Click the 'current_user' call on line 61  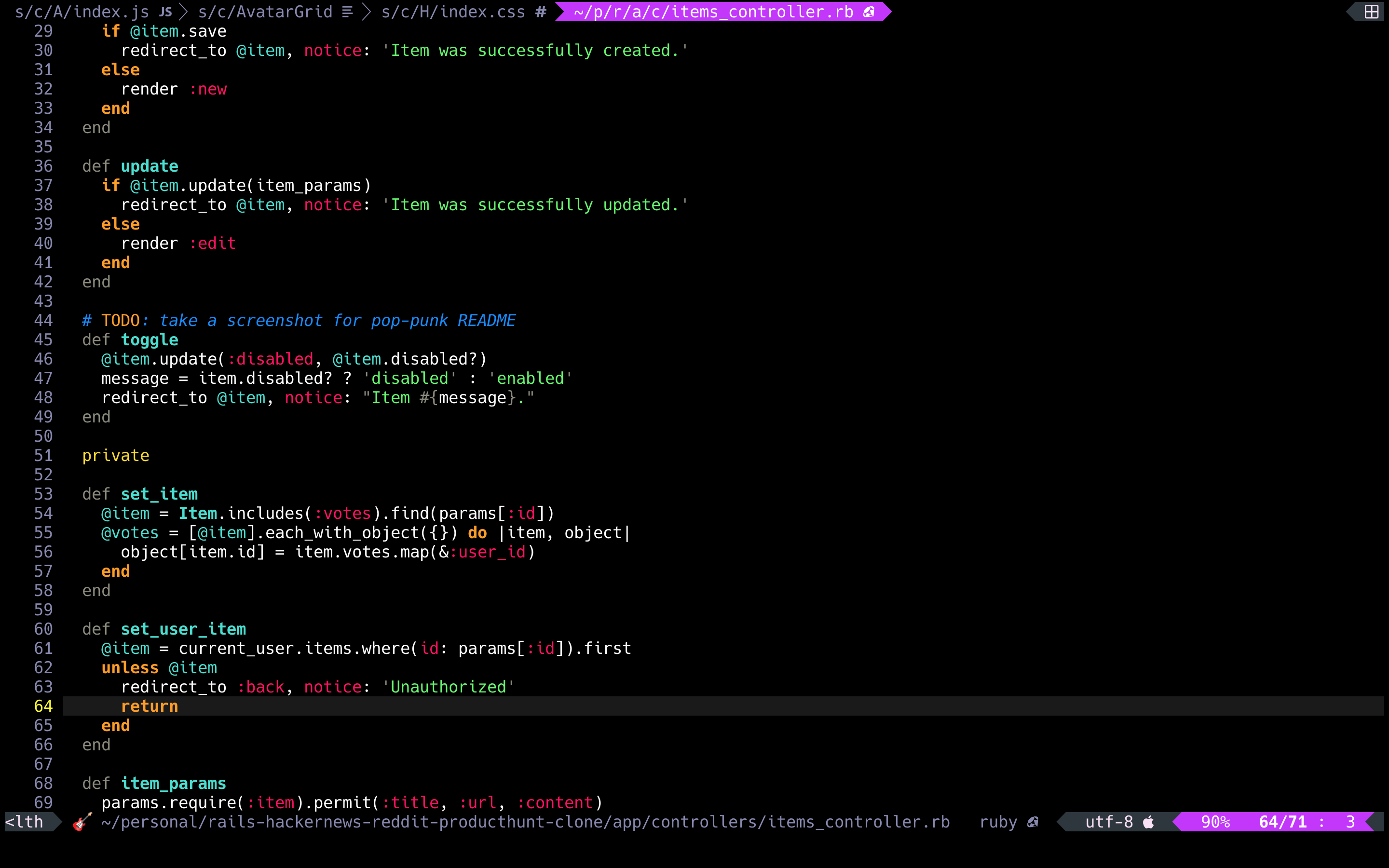236,648
